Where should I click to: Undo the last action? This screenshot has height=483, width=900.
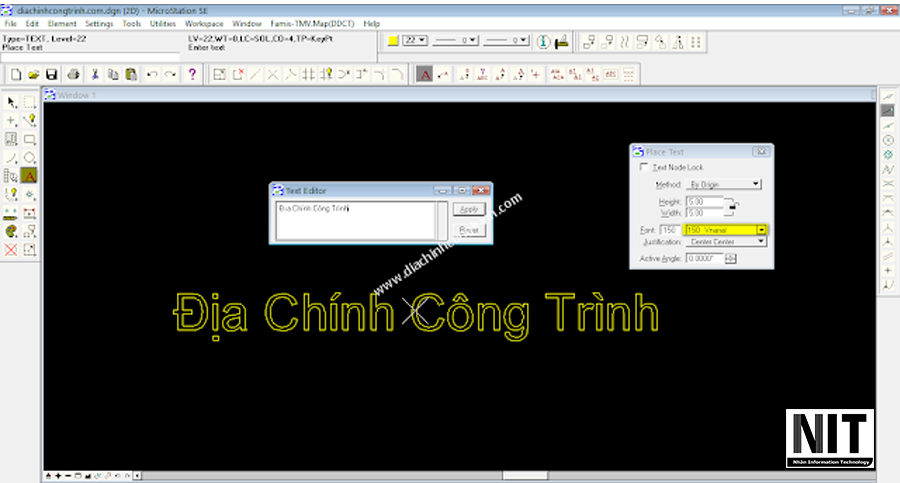(x=152, y=74)
